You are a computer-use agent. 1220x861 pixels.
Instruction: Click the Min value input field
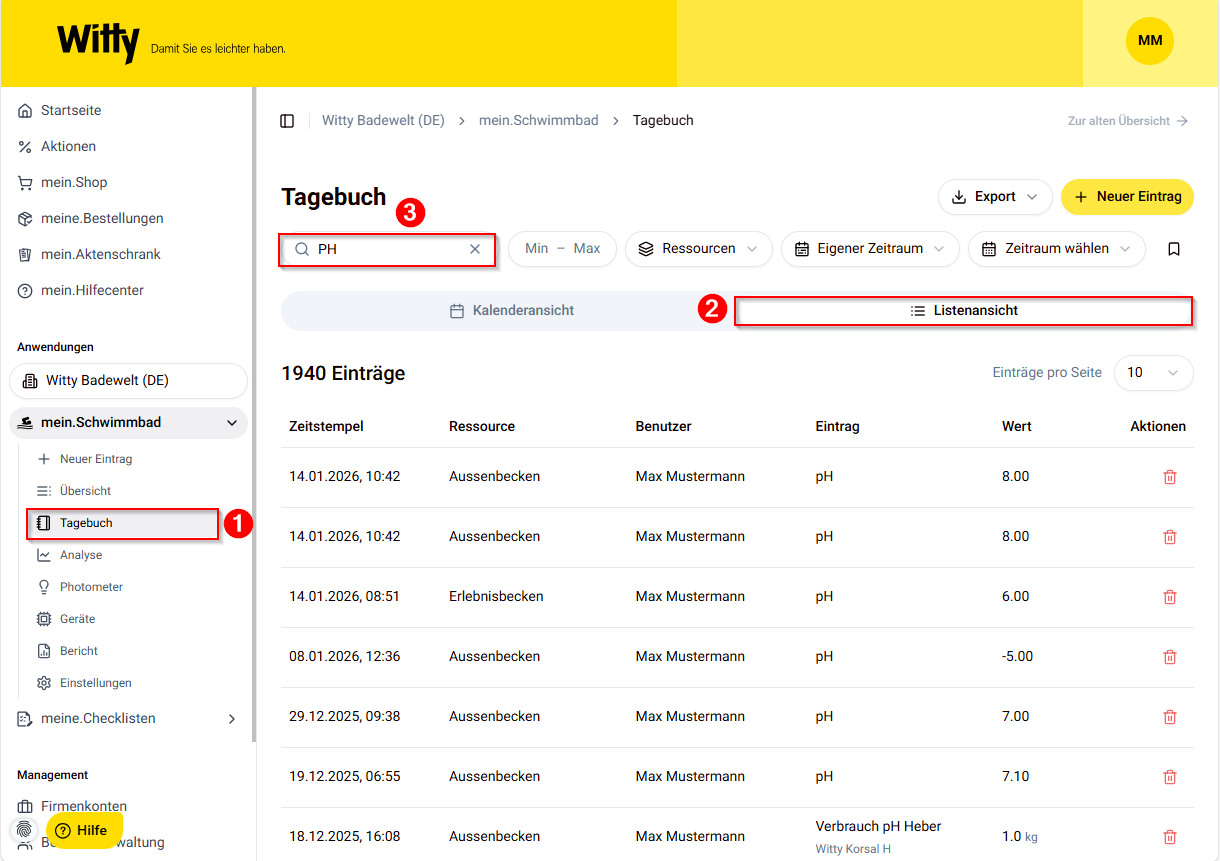tap(537, 249)
